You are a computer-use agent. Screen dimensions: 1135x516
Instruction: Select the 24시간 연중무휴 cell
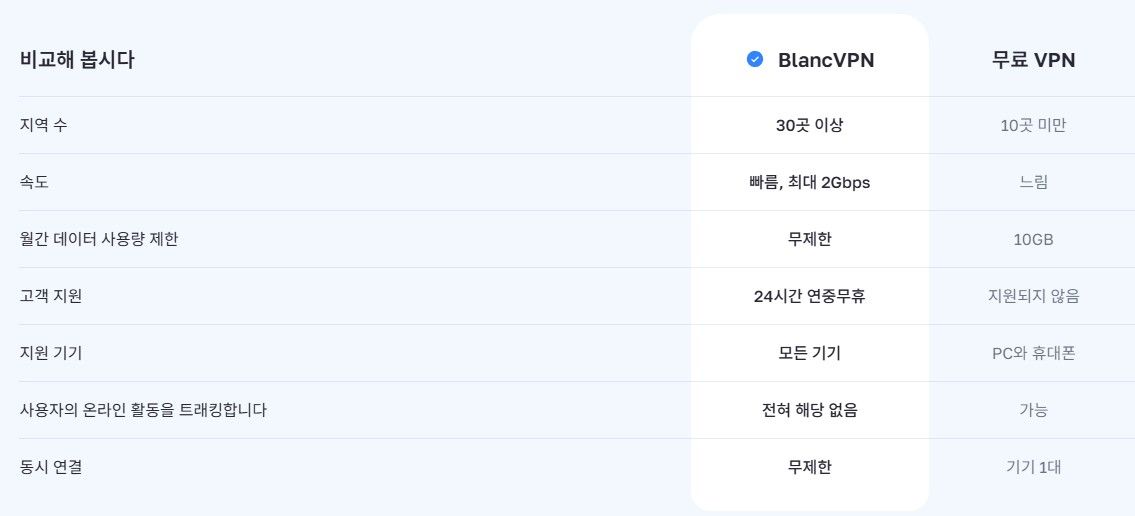coord(809,296)
